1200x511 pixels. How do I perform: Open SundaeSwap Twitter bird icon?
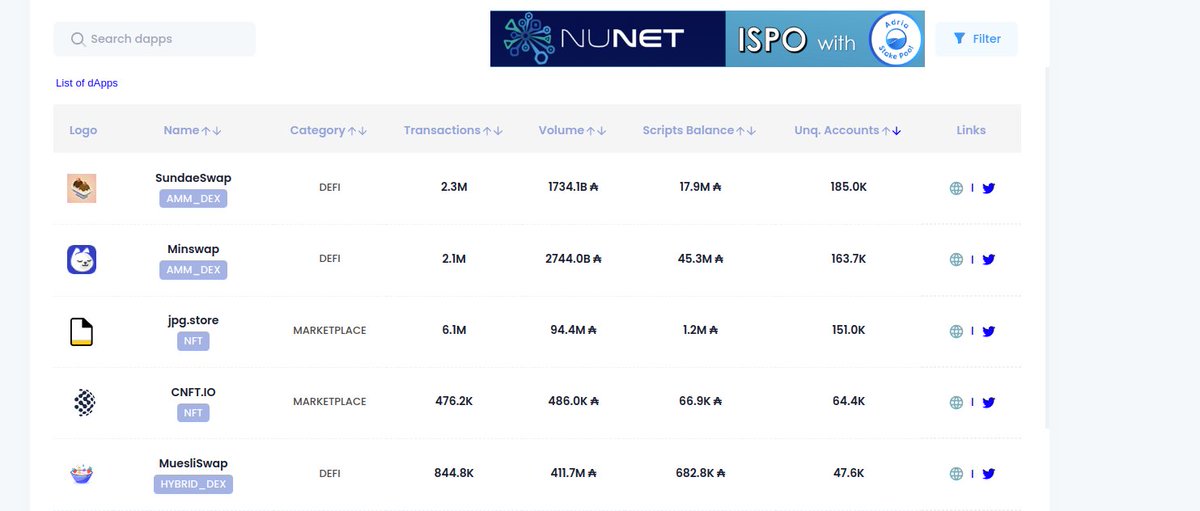click(x=989, y=187)
